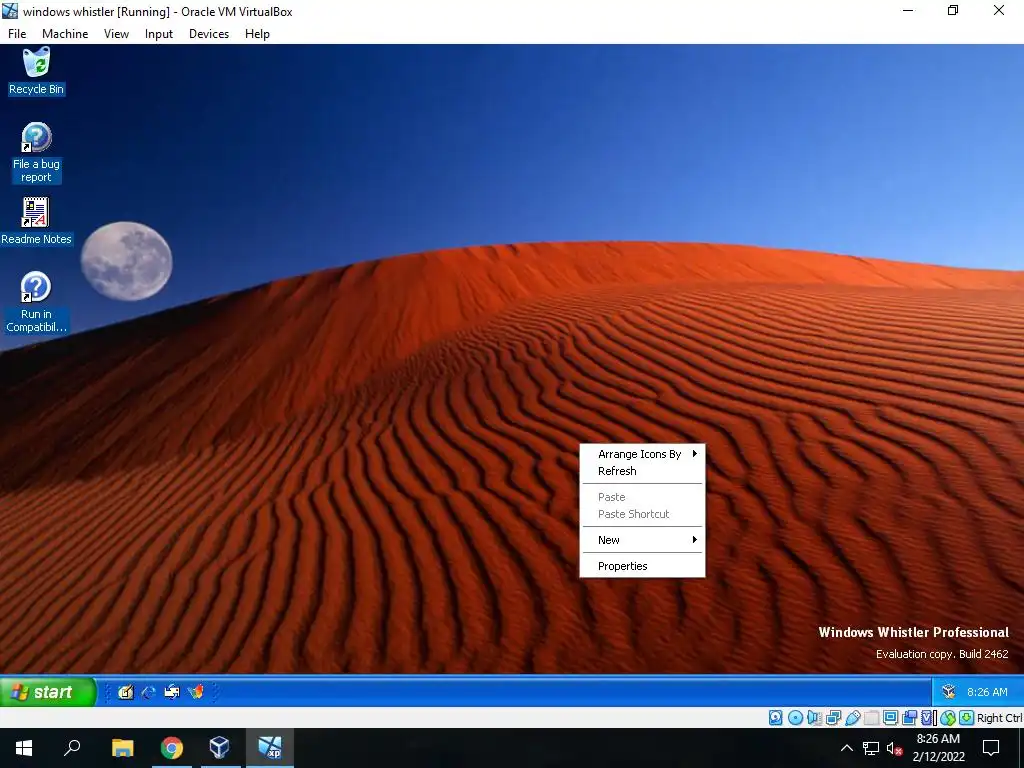This screenshot has height=768, width=1024.
Task: Click the VirtualBox USB devices indicator
Action: tap(853, 718)
